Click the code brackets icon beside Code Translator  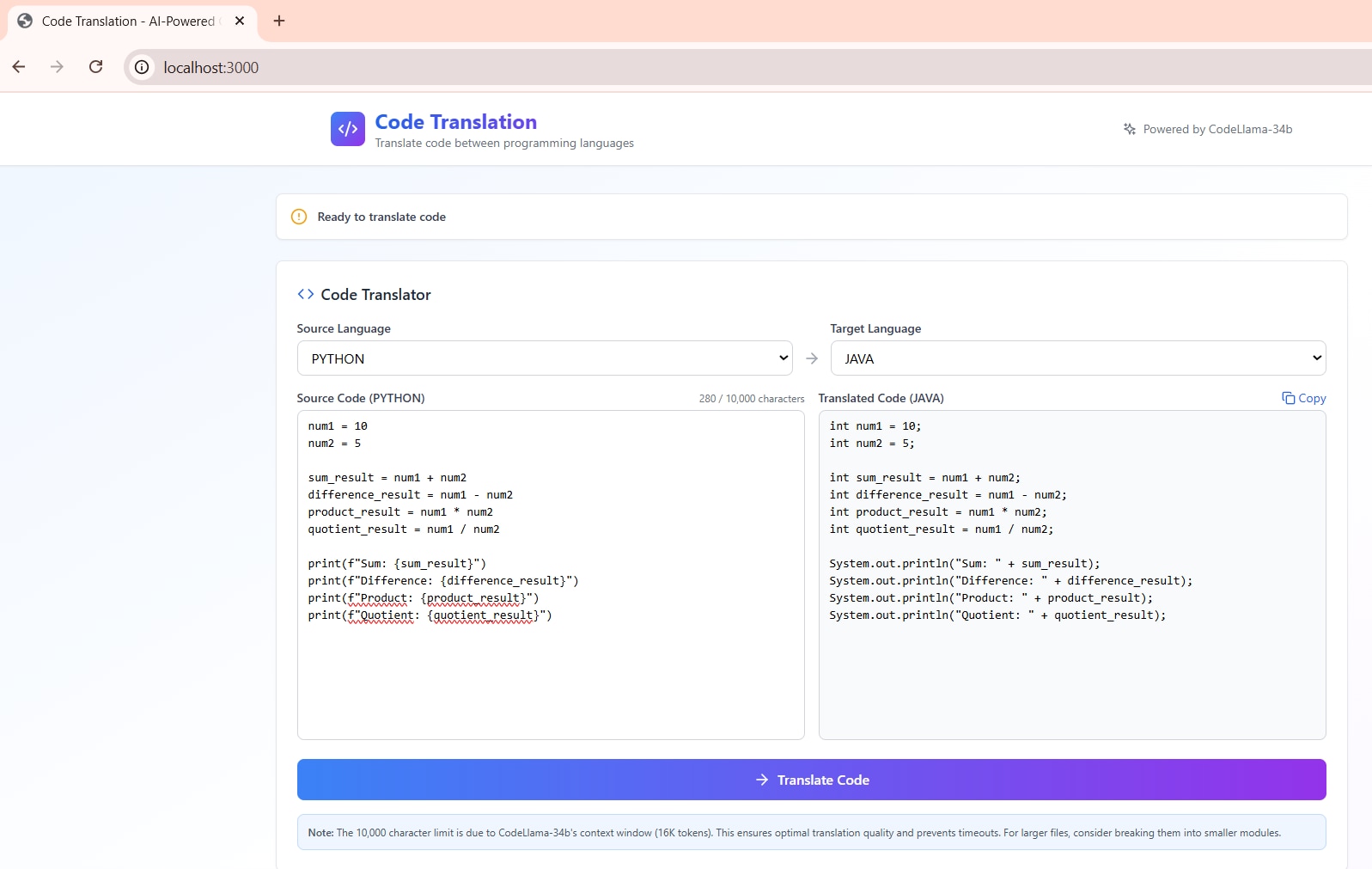[305, 294]
